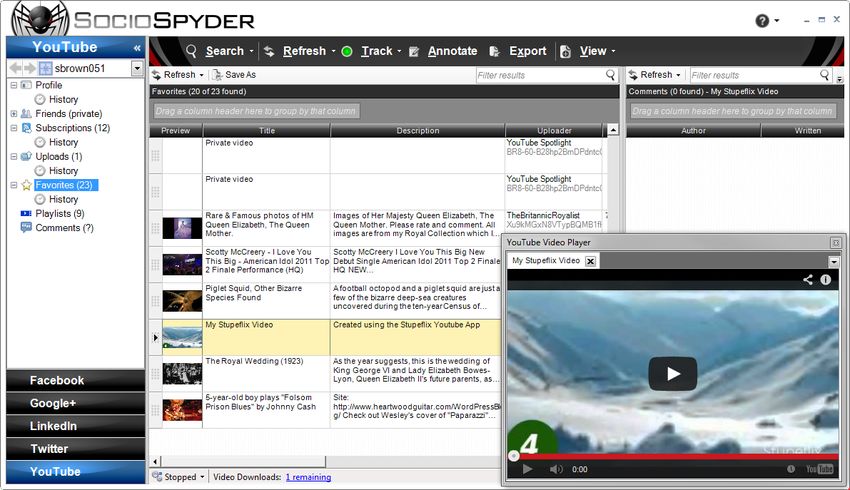Close the My Stupeflix Video tab
This screenshot has width=850, height=490.
[x=591, y=261]
